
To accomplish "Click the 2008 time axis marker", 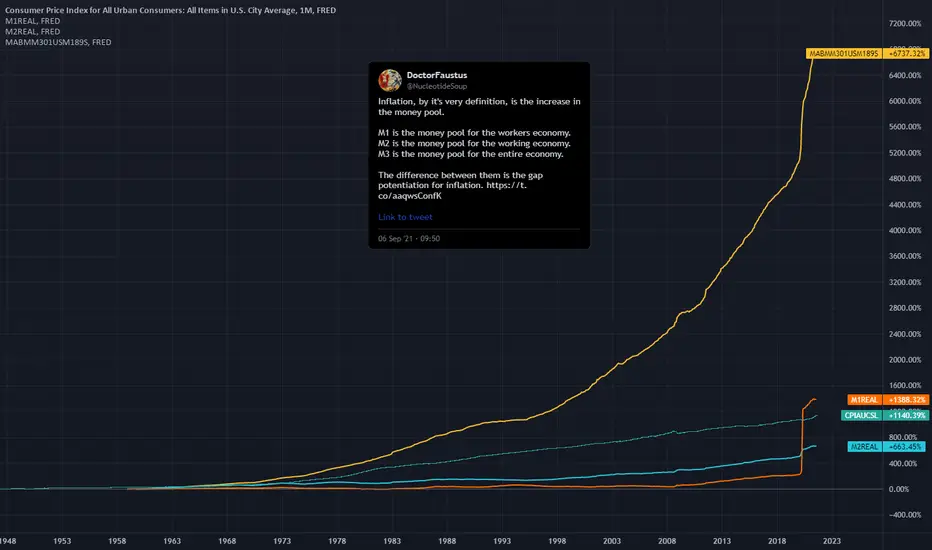I will point(667,541).
